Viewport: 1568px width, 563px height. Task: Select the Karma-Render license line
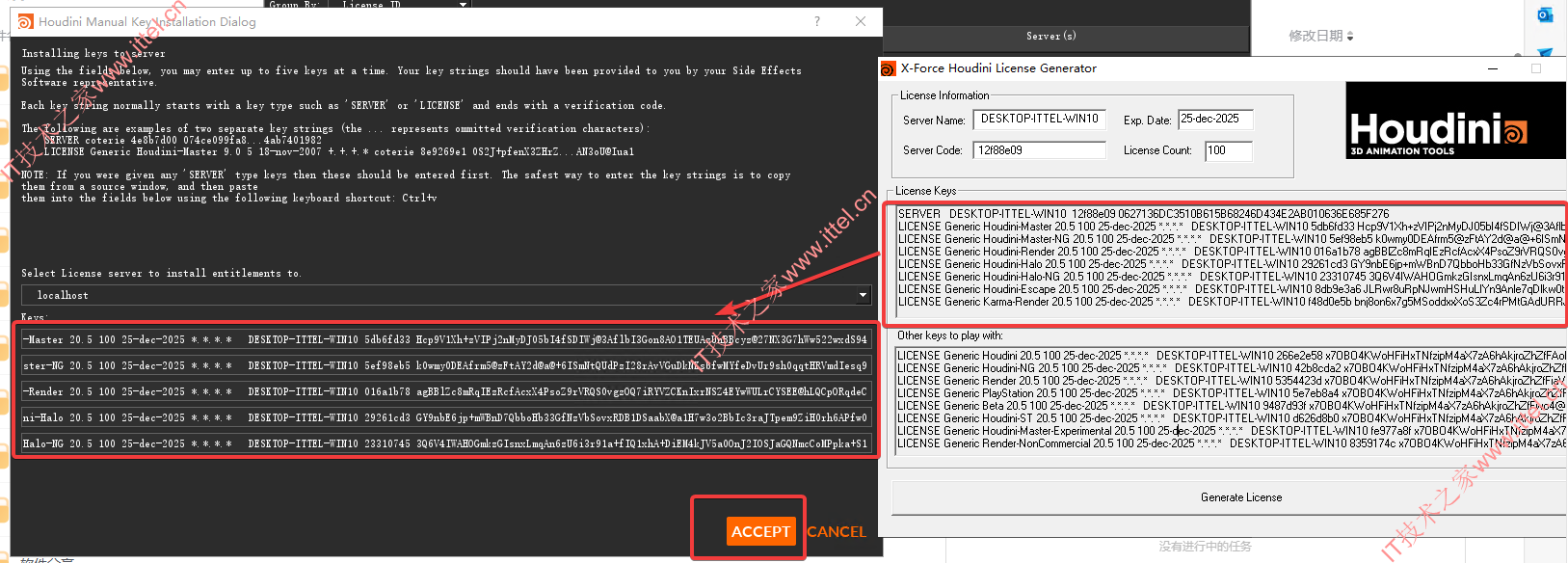1232,302
